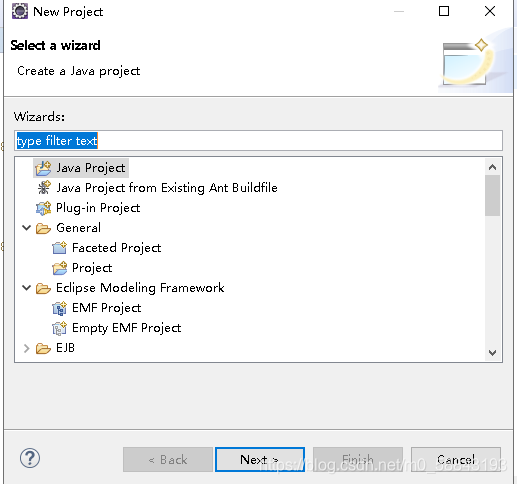Select Java Project from Existing Ant Buildfile
This screenshot has height=484, width=517.
[167, 188]
